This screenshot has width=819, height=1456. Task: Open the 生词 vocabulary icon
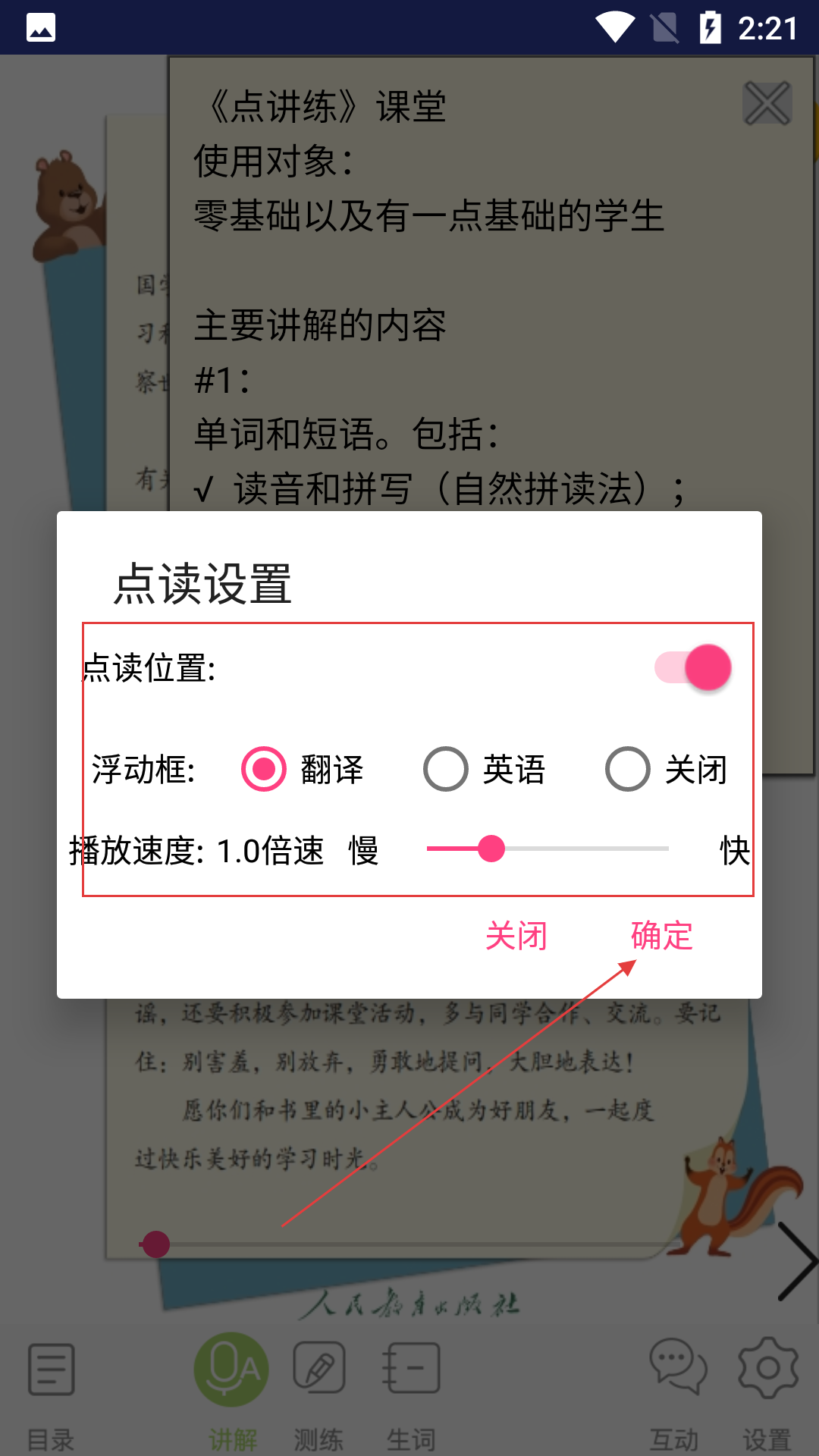tap(411, 1368)
